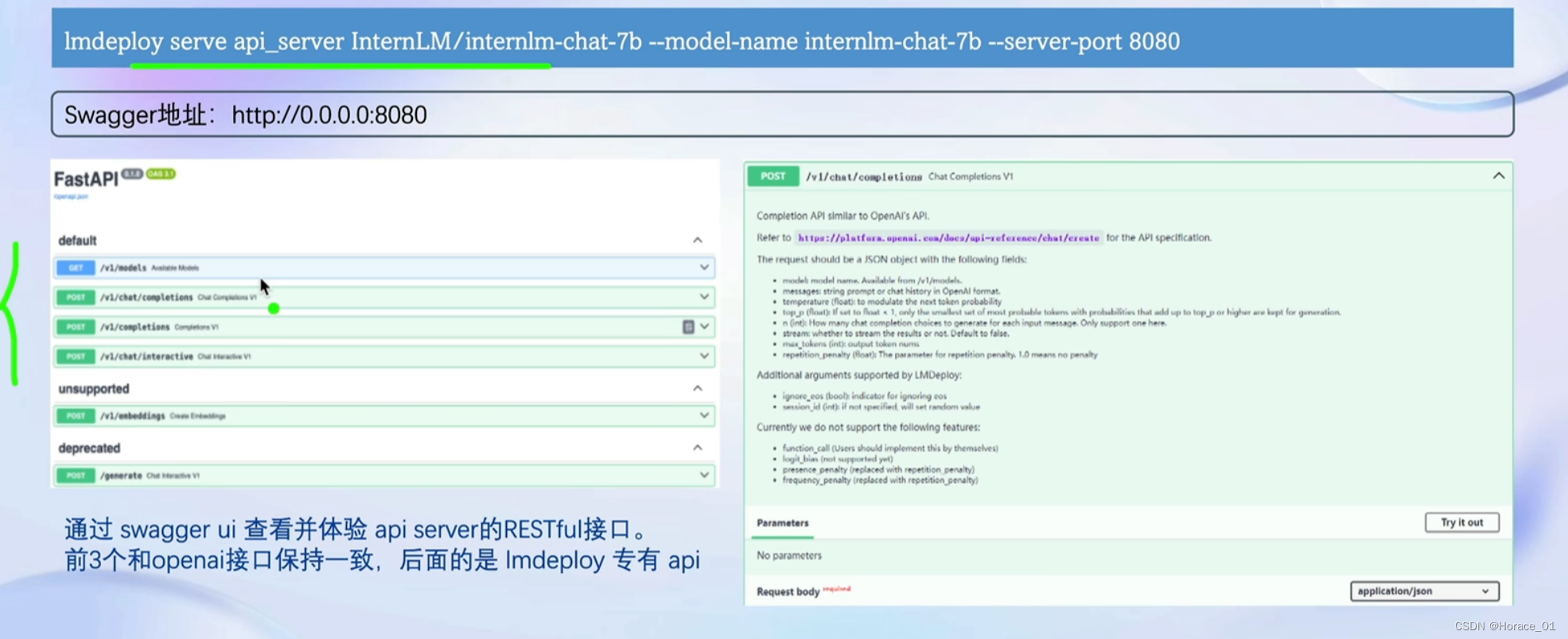Click the unsupported section heading

pyautogui.click(x=93, y=388)
